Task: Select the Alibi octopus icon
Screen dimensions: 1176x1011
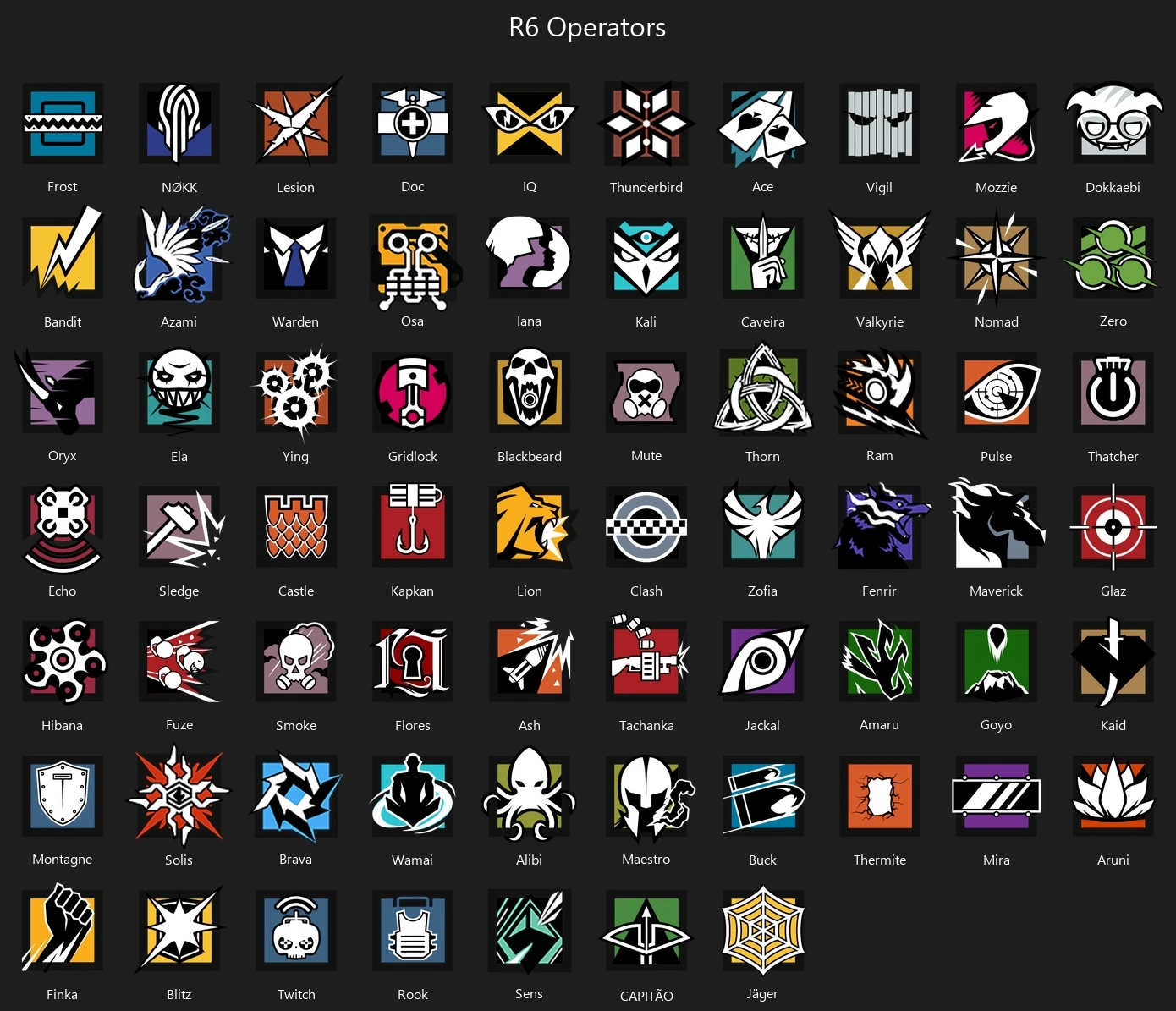Action: [x=530, y=795]
